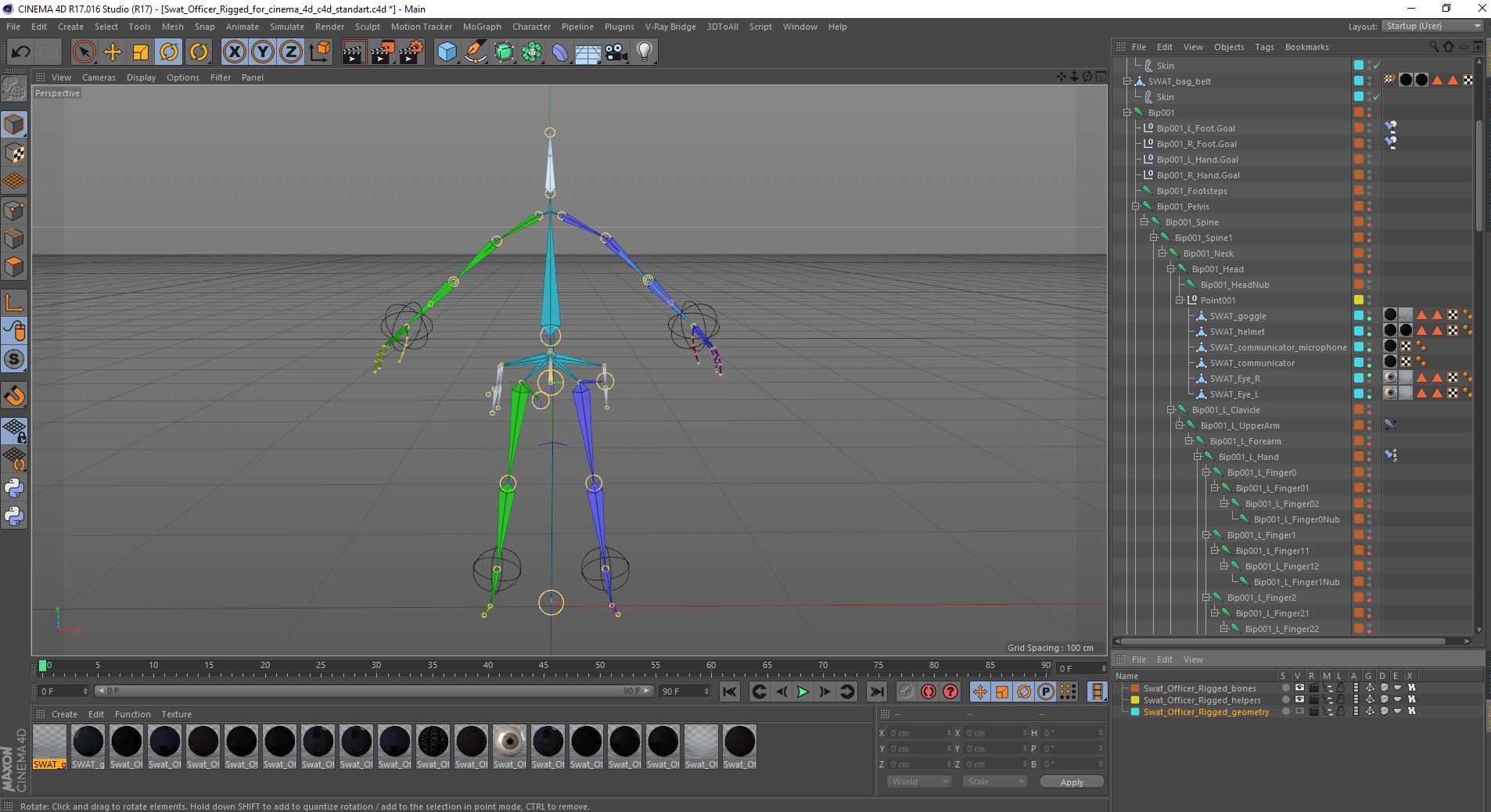Click the SWAT_goggle layer color swatch
The image size is (1491, 812).
pyautogui.click(x=1359, y=316)
